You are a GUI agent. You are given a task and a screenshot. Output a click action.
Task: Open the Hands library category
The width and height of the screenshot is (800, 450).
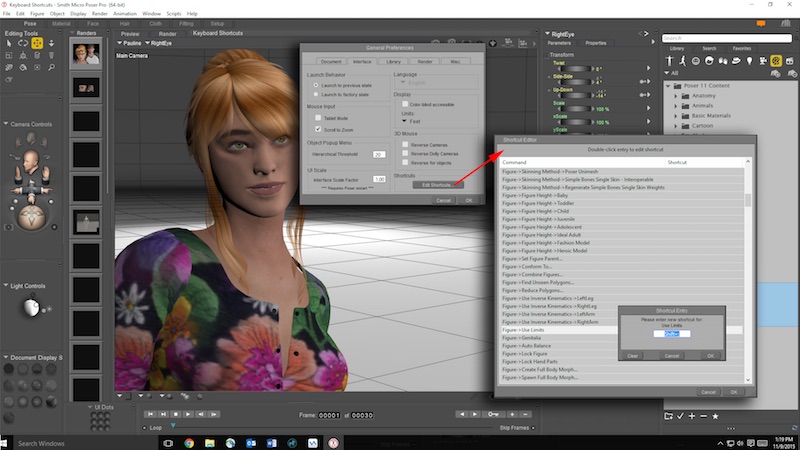coord(722,61)
